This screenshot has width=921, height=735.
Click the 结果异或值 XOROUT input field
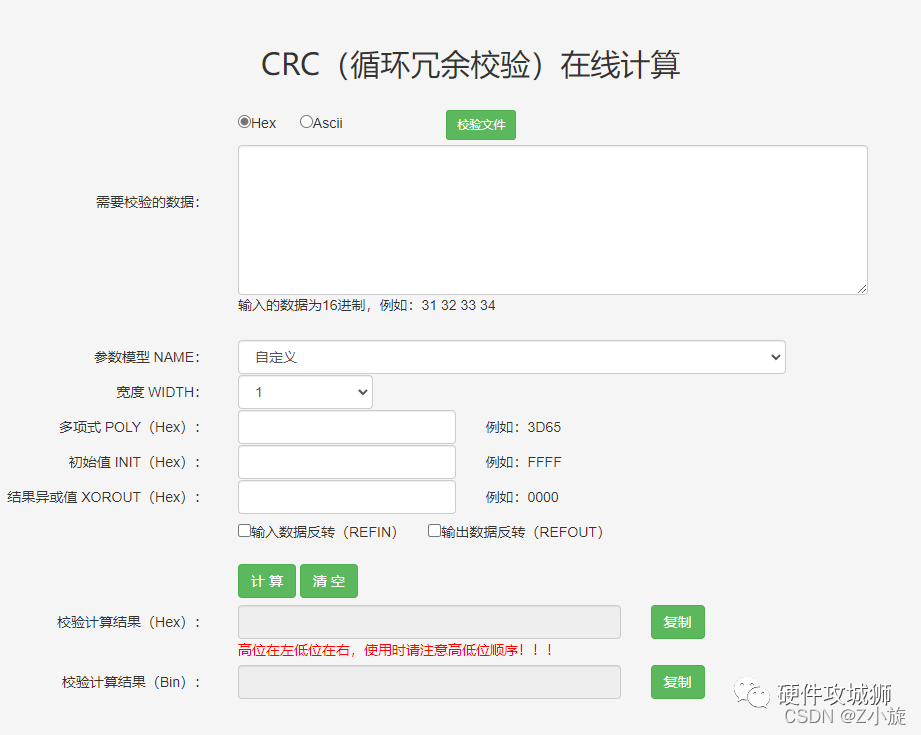346,497
